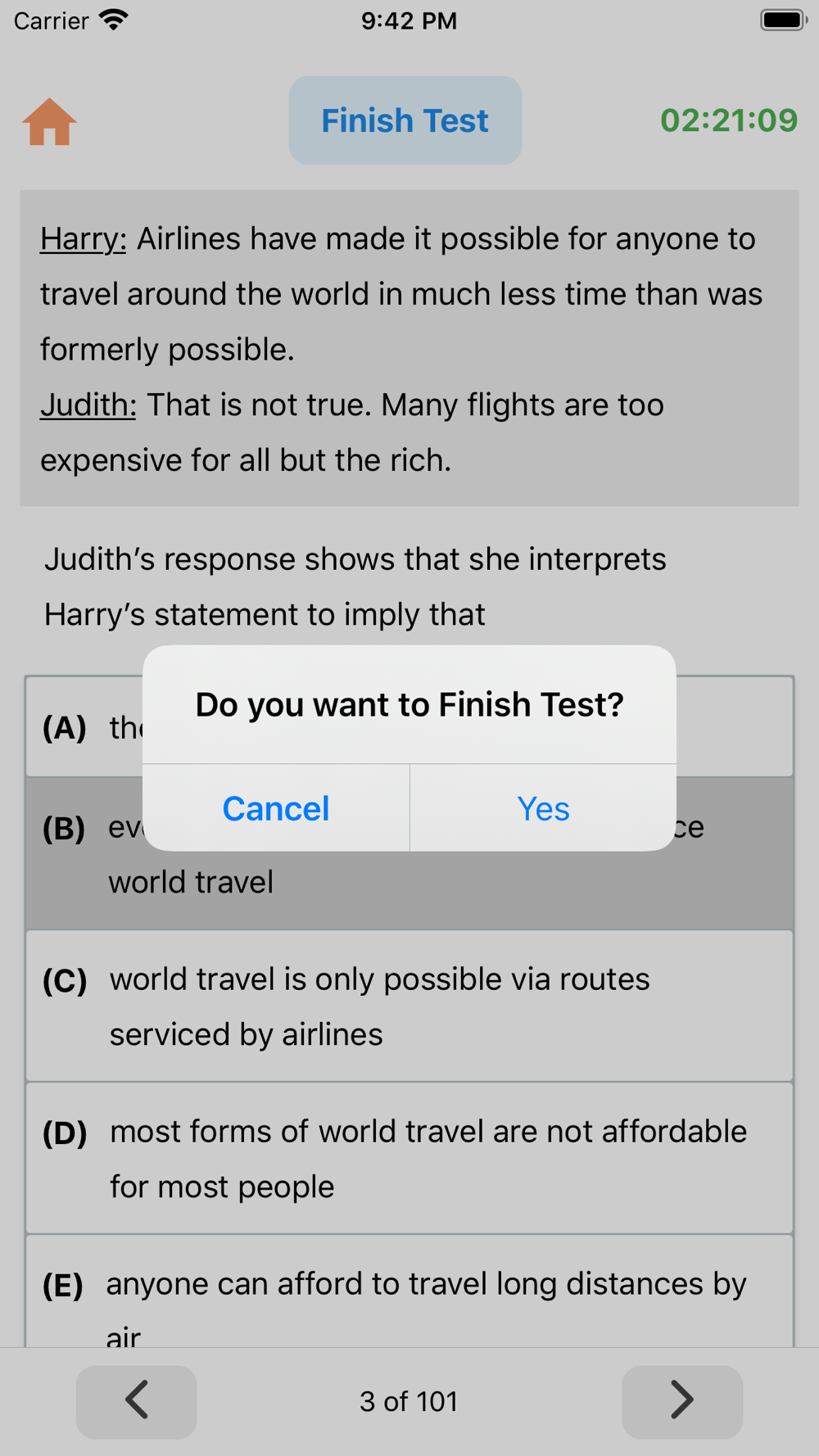Tap the underlined Harry speaker name
Image resolution: width=819 pixels, height=1456 pixels.
click(83, 239)
